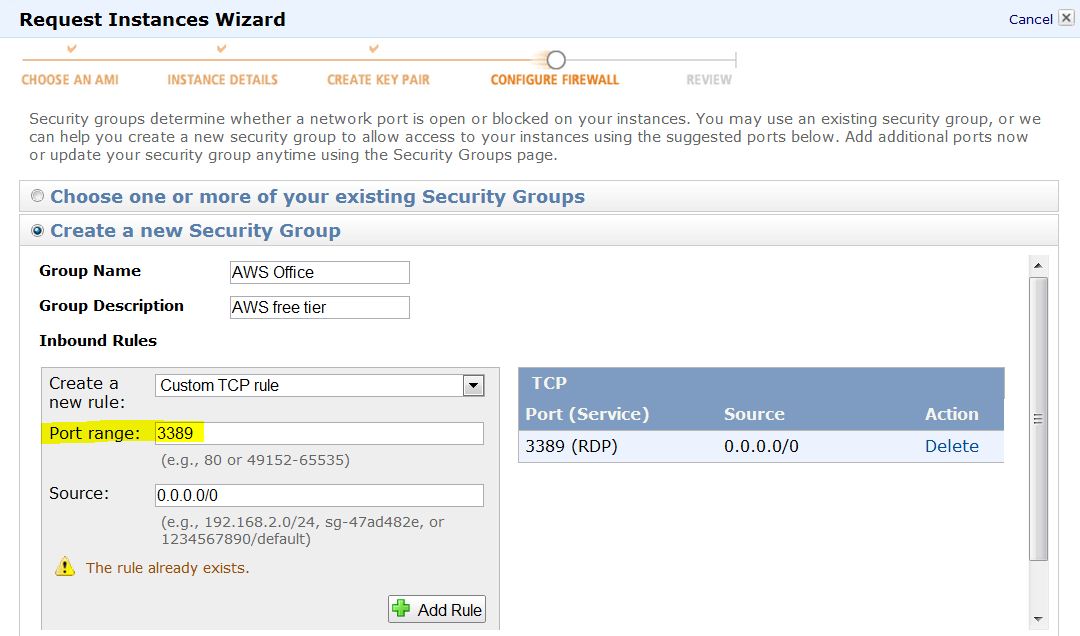1080x636 pixels.
Task: Click the scrollbar up arrow
Action: coord(1038,265)
